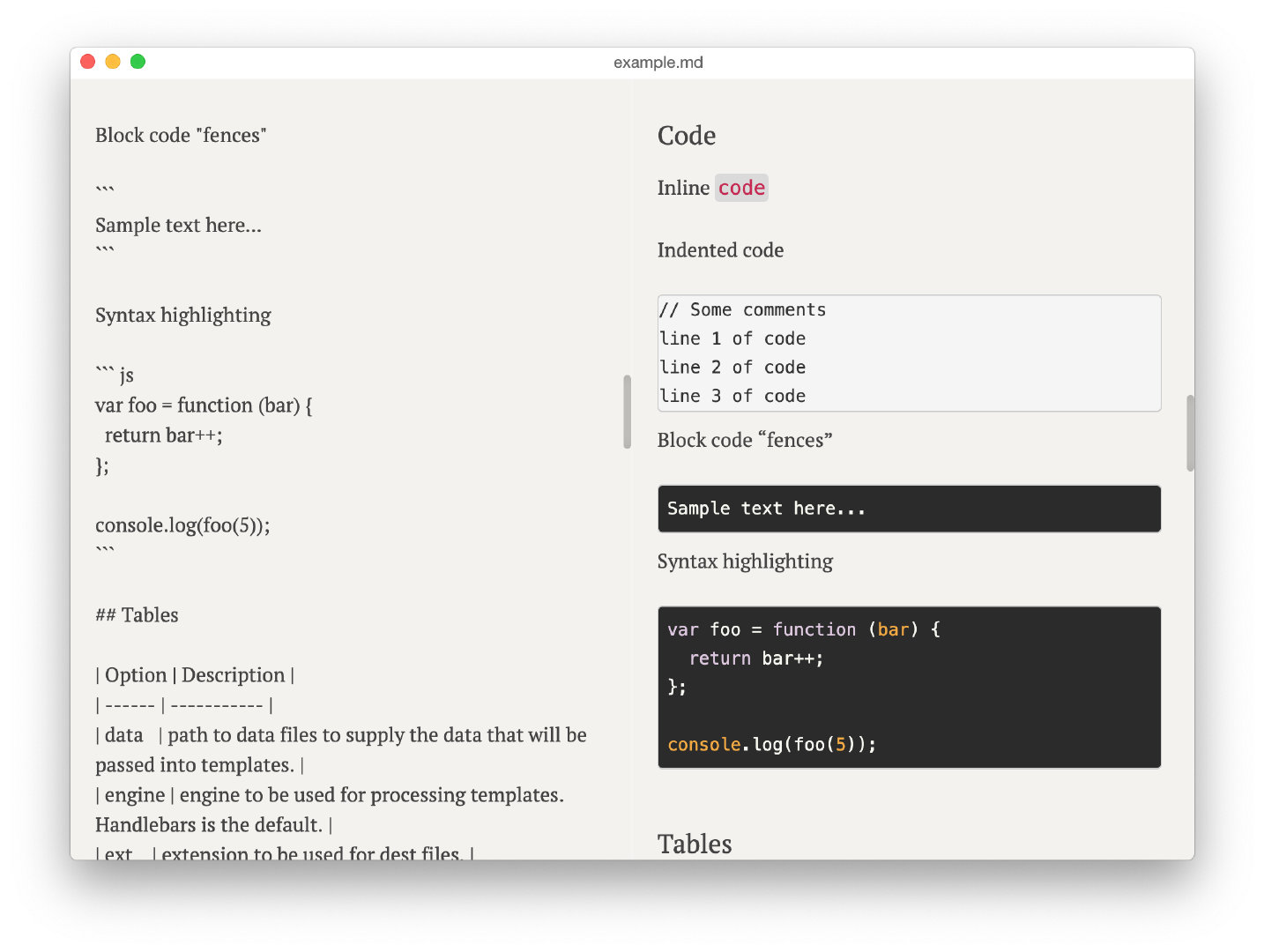1264x952 pixels.
Task: Click '// Some comments' in the code block
Action: [743, 310]
